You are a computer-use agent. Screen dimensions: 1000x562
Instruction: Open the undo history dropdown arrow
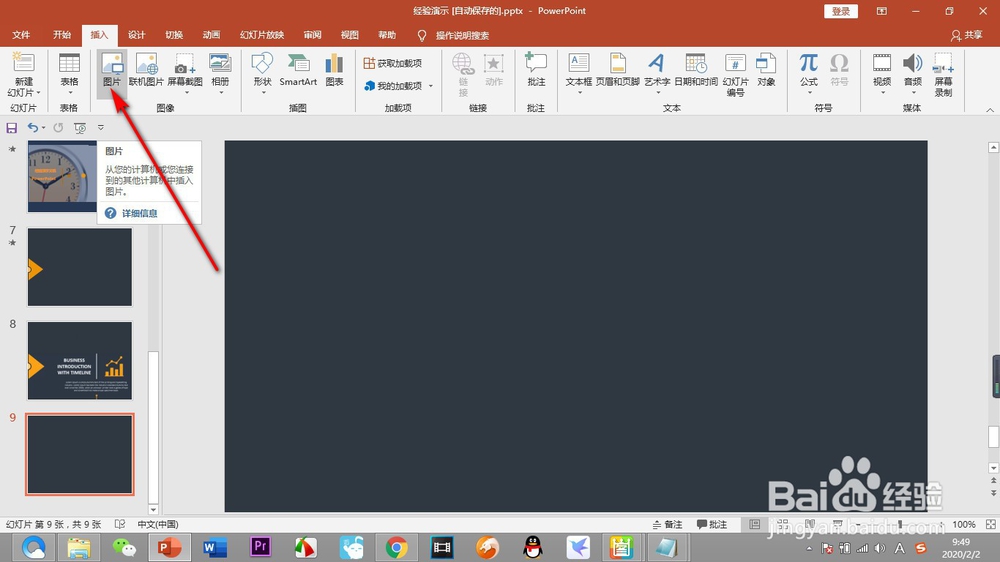pos(43,128)
